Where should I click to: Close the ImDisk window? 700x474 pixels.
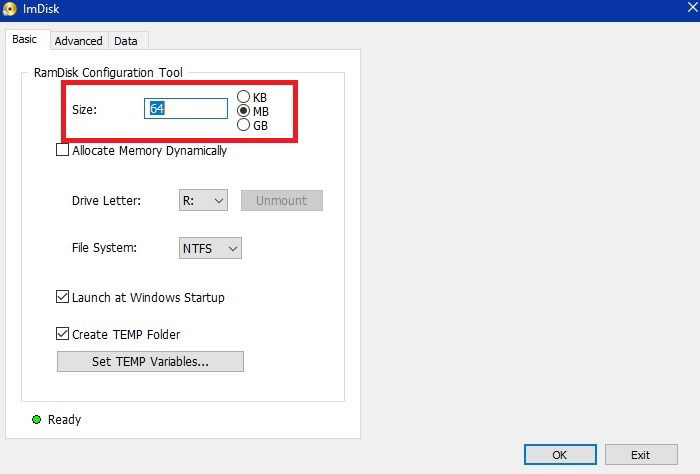point(693,7)
